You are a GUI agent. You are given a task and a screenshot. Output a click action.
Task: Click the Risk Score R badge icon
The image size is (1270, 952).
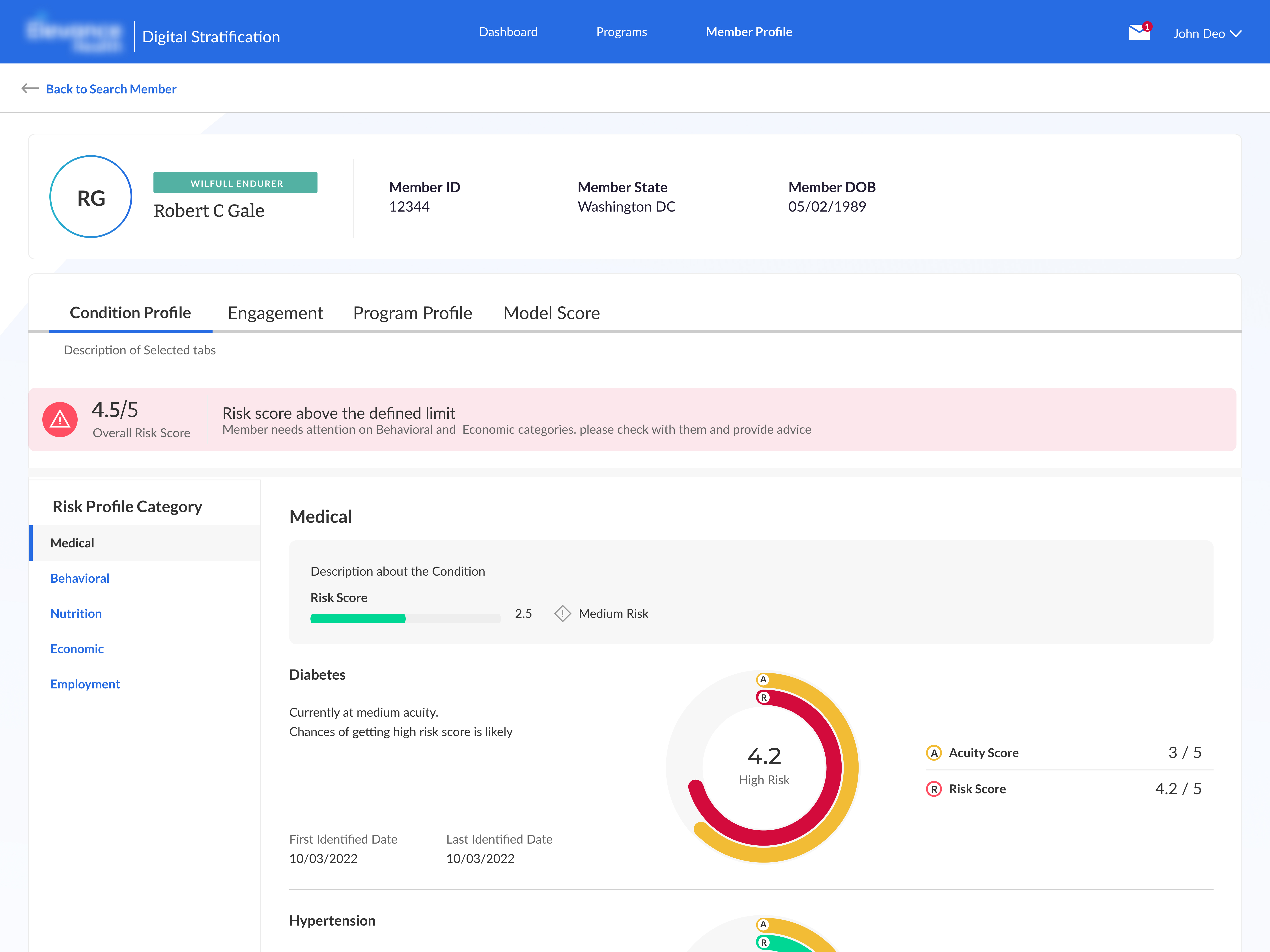935,788
